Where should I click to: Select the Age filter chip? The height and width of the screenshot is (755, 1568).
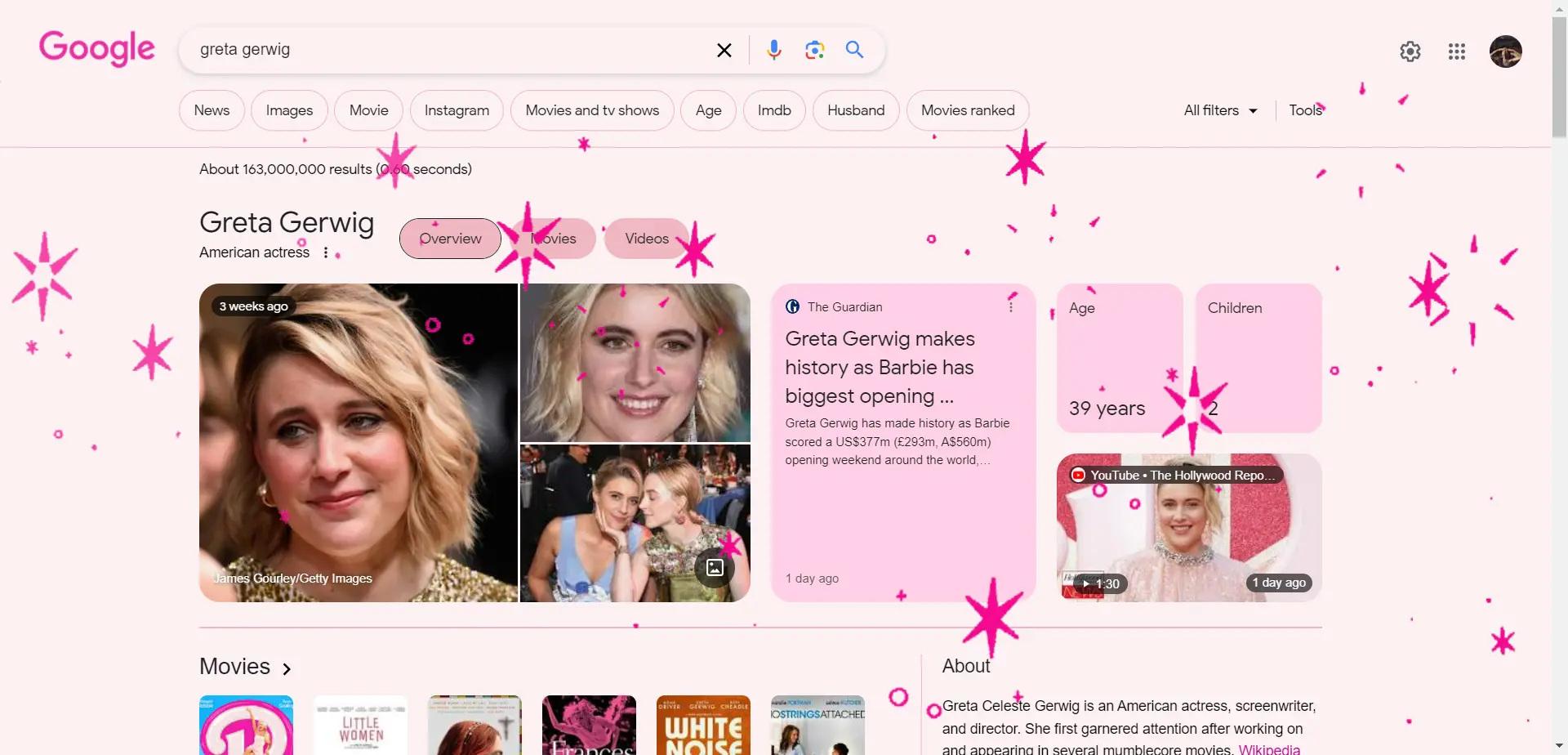coord(708,110)
